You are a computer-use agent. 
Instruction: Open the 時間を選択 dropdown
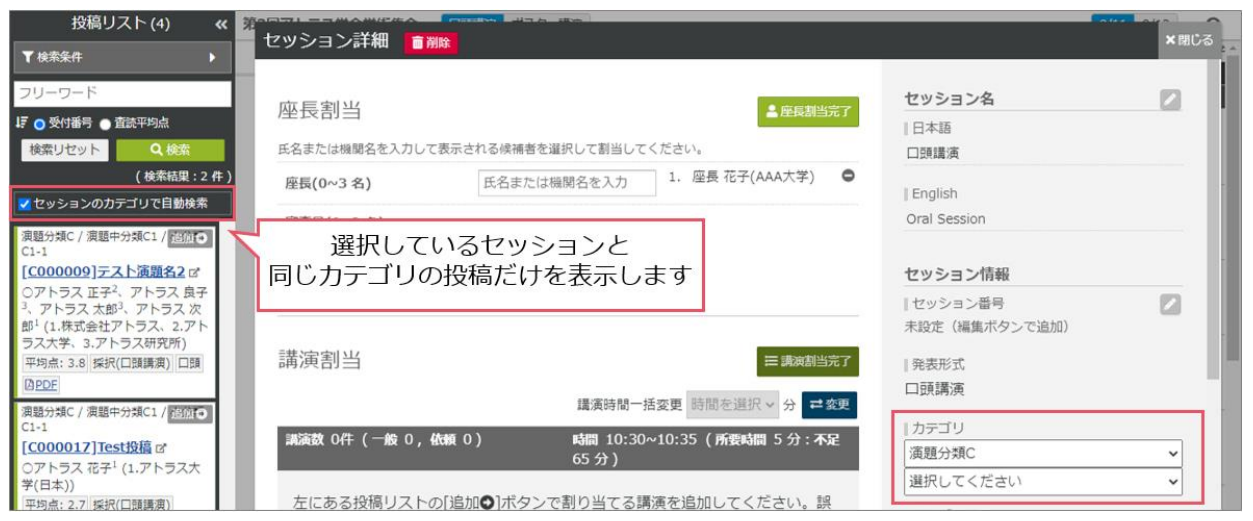click(x=732, y=405)
